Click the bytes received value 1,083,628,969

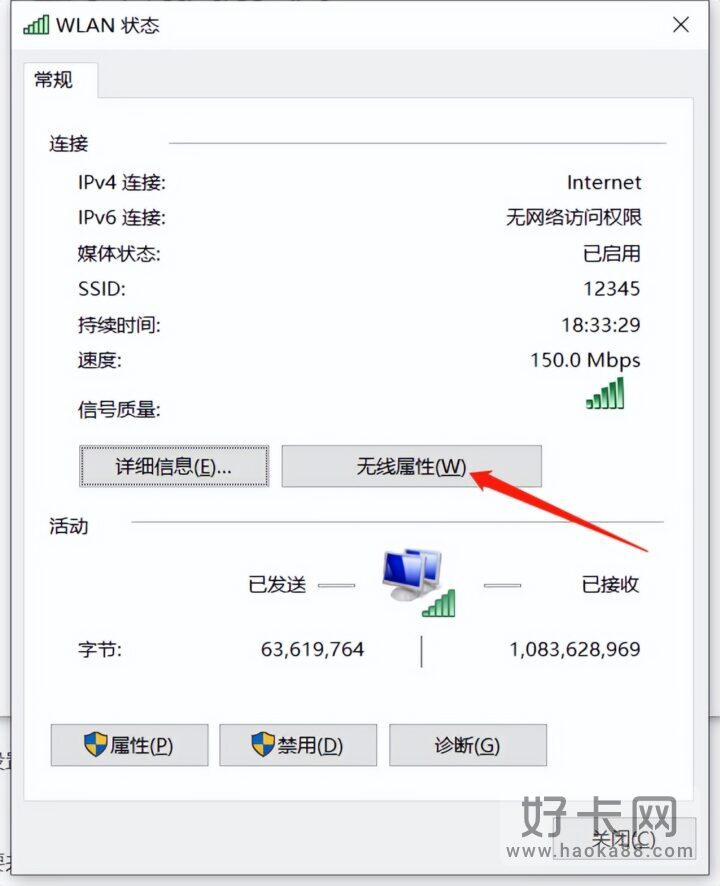click(575, 649)
